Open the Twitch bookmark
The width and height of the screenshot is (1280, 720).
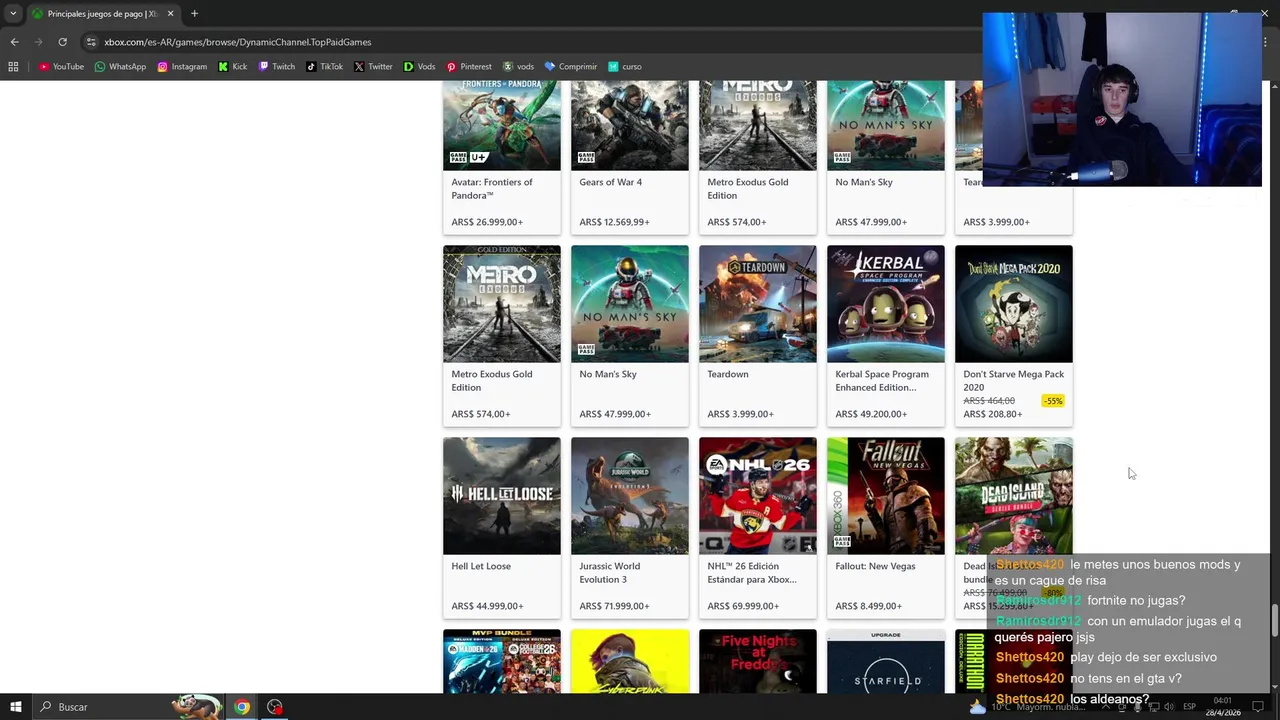click(277, 67)
